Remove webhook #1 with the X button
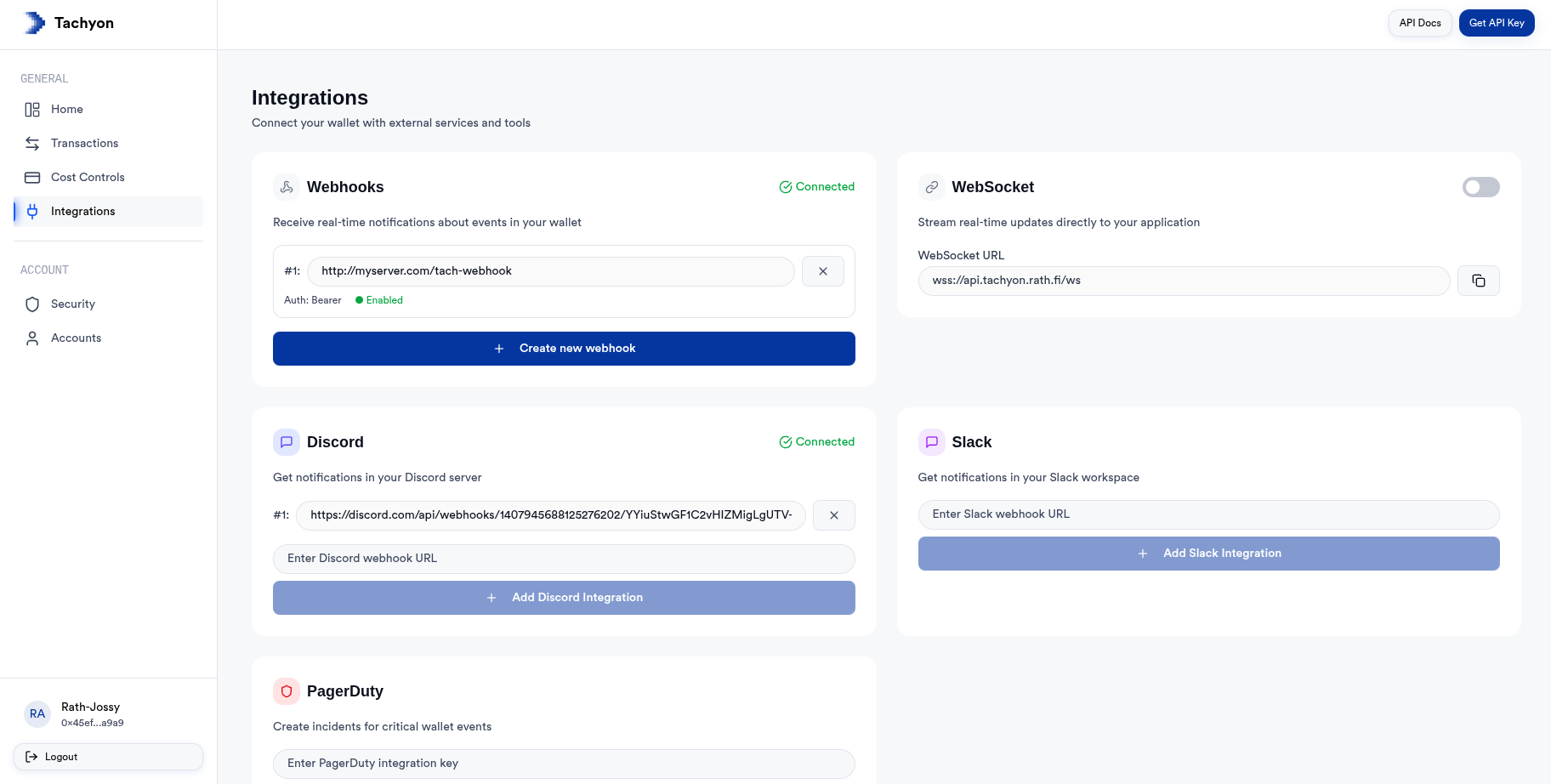The image size is (1551, 784). coord(822,270)
